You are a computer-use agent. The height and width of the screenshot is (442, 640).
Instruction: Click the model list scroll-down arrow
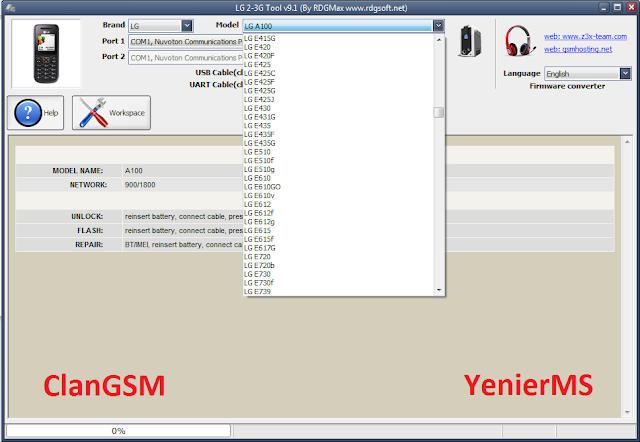click(x=439, y=290)
